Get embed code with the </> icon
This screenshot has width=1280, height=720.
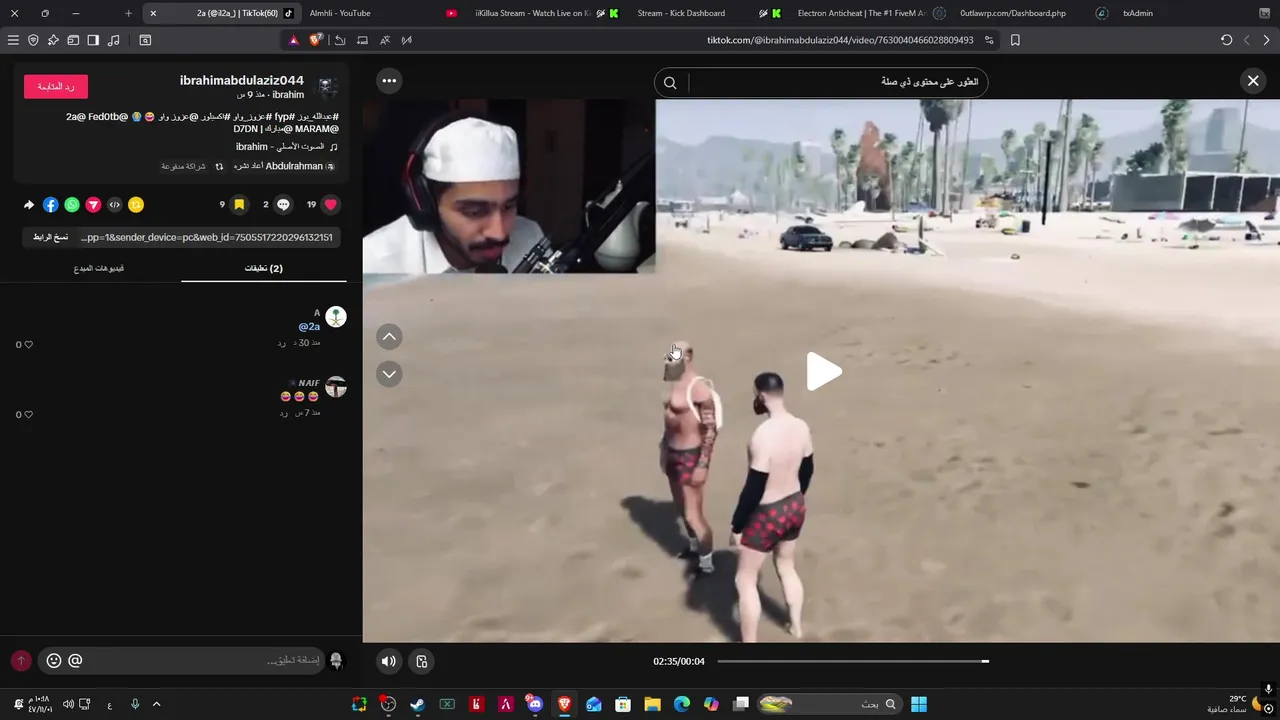114,204
